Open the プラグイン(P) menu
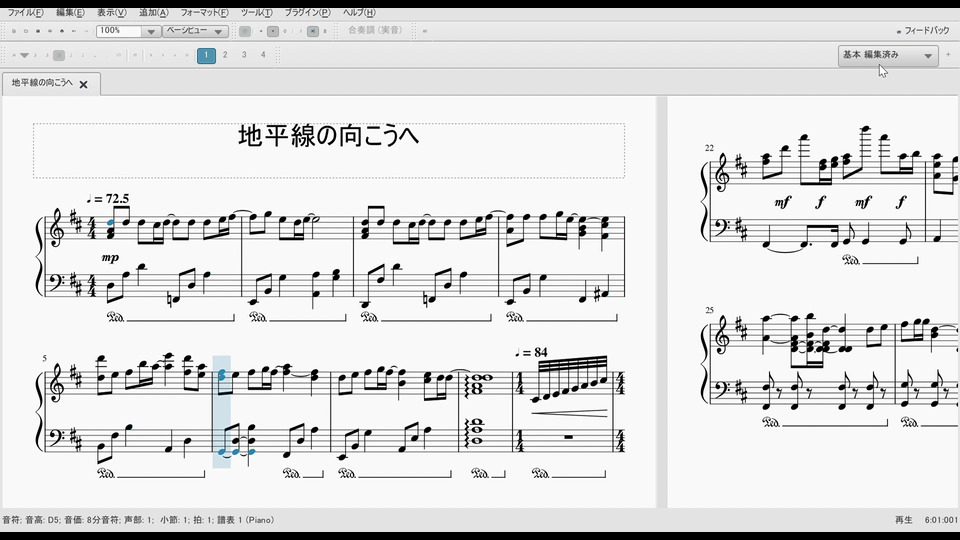 pyautogui.click(x=306, y=12)
